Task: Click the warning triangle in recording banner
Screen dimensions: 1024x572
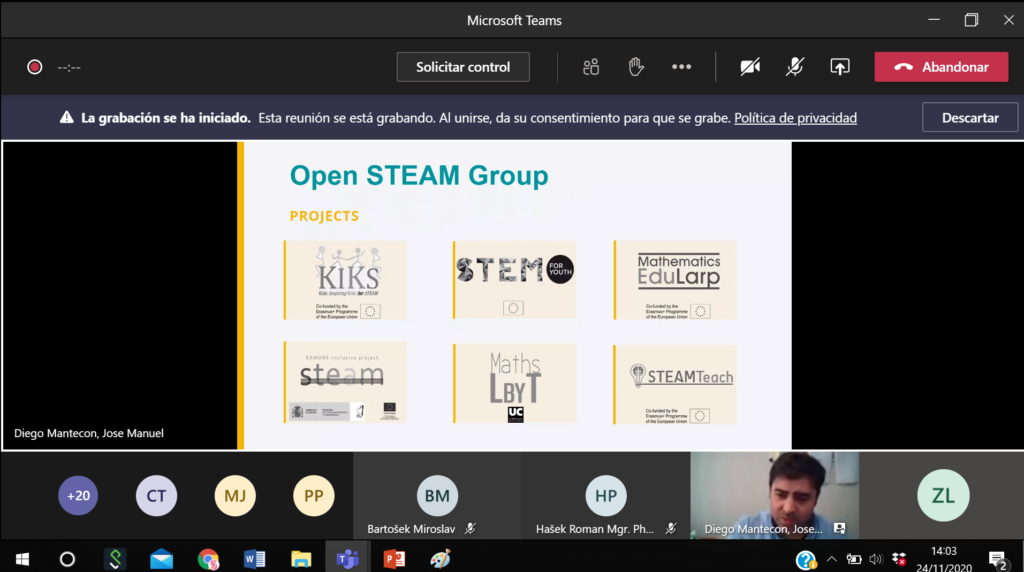Action: [x=67, y=118]
